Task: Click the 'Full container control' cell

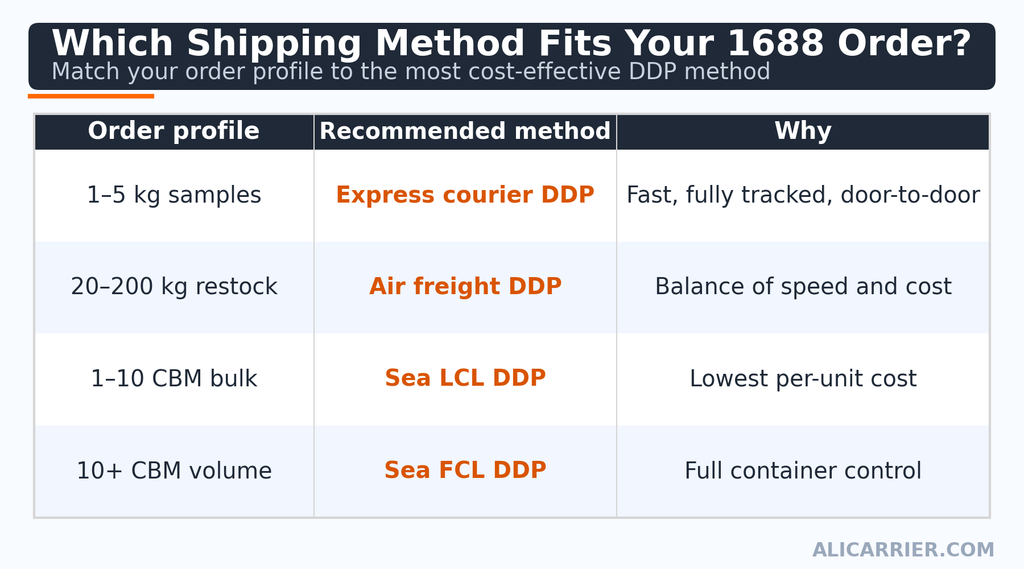Action: click(803, 471)
